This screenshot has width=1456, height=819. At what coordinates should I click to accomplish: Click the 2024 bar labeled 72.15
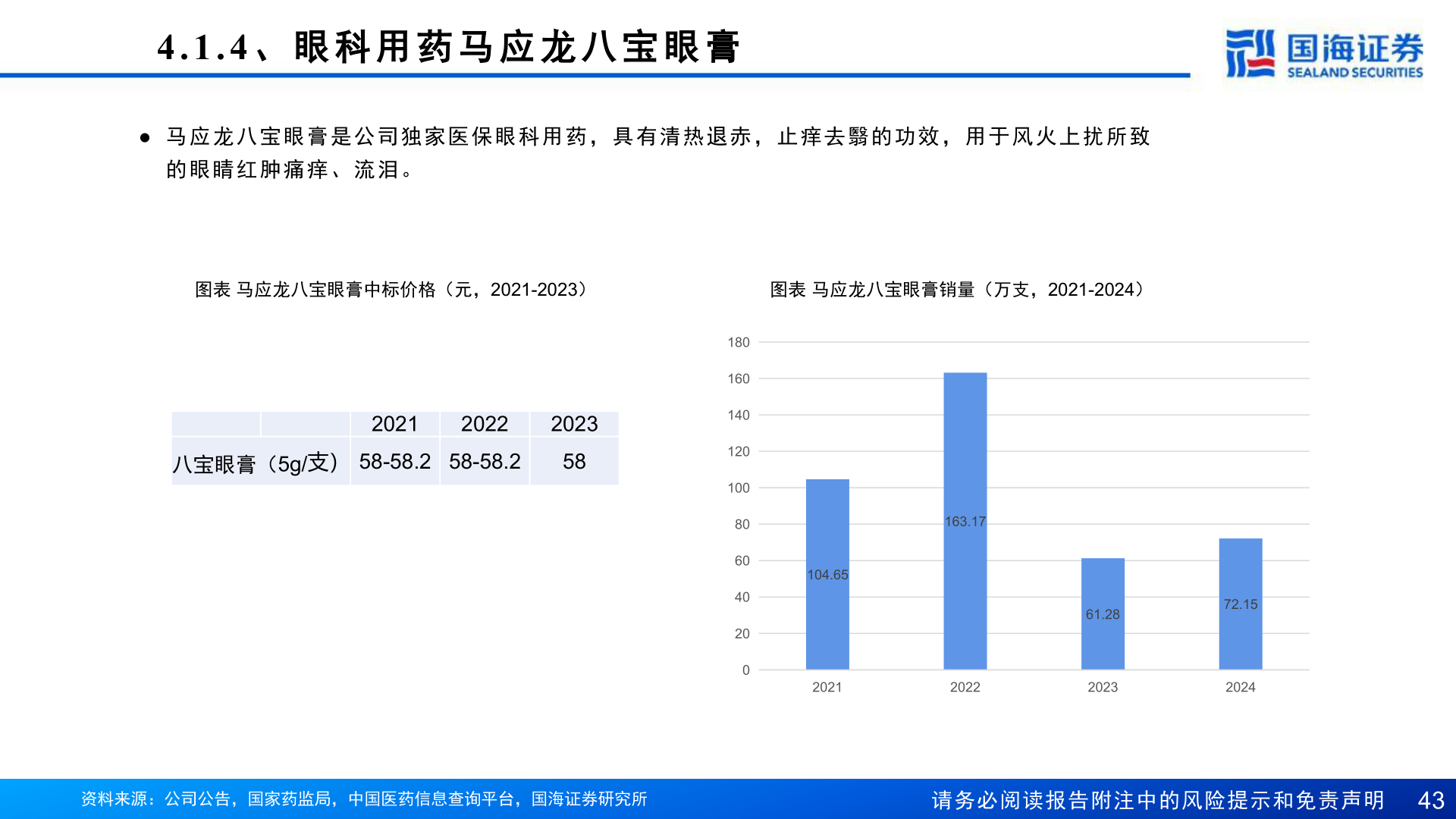coord(1240,604)
